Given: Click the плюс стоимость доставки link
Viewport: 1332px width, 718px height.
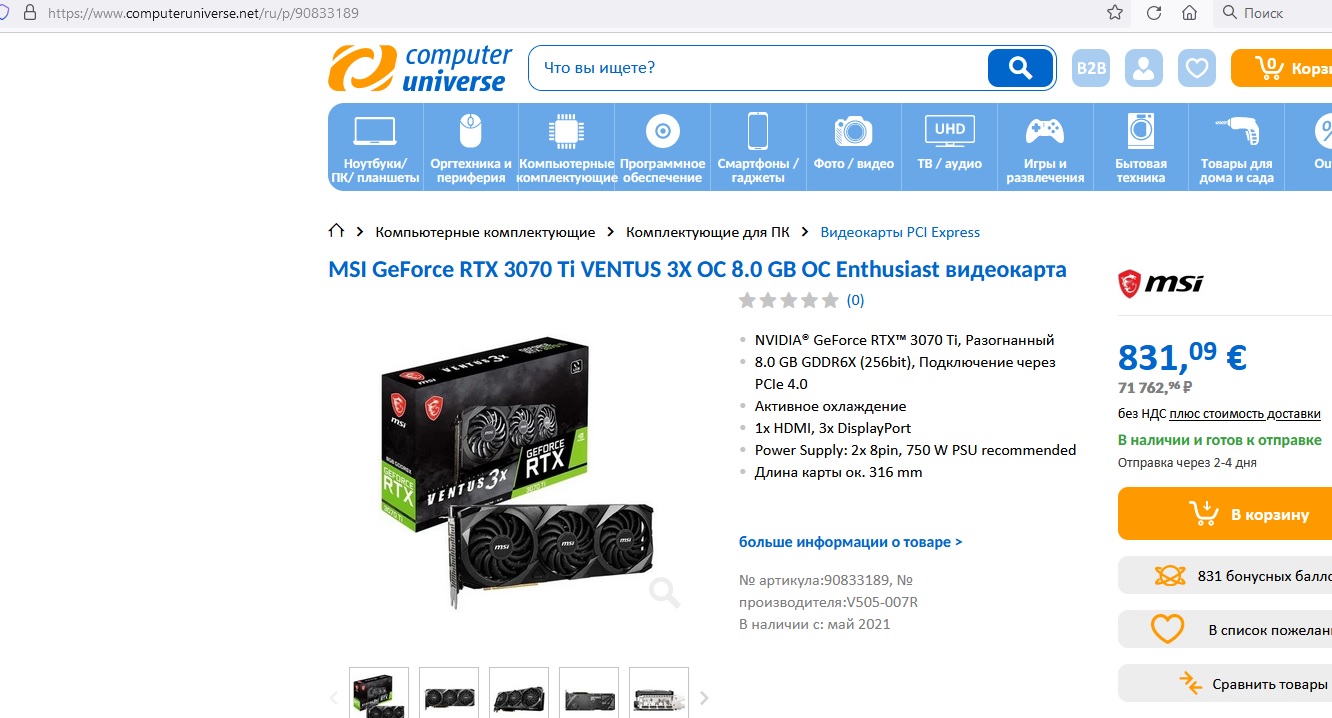Looking at the screenshot, I should (x=1245, y=414).
